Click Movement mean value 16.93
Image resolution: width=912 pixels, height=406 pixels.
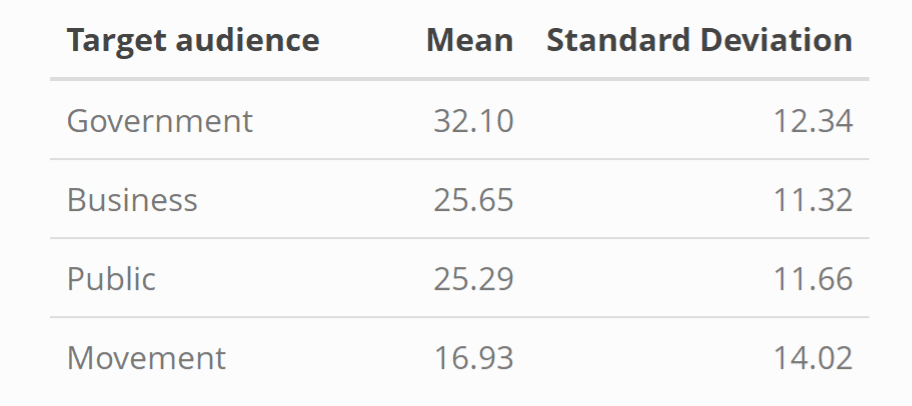pyautogui.click(x=473, y=357)
